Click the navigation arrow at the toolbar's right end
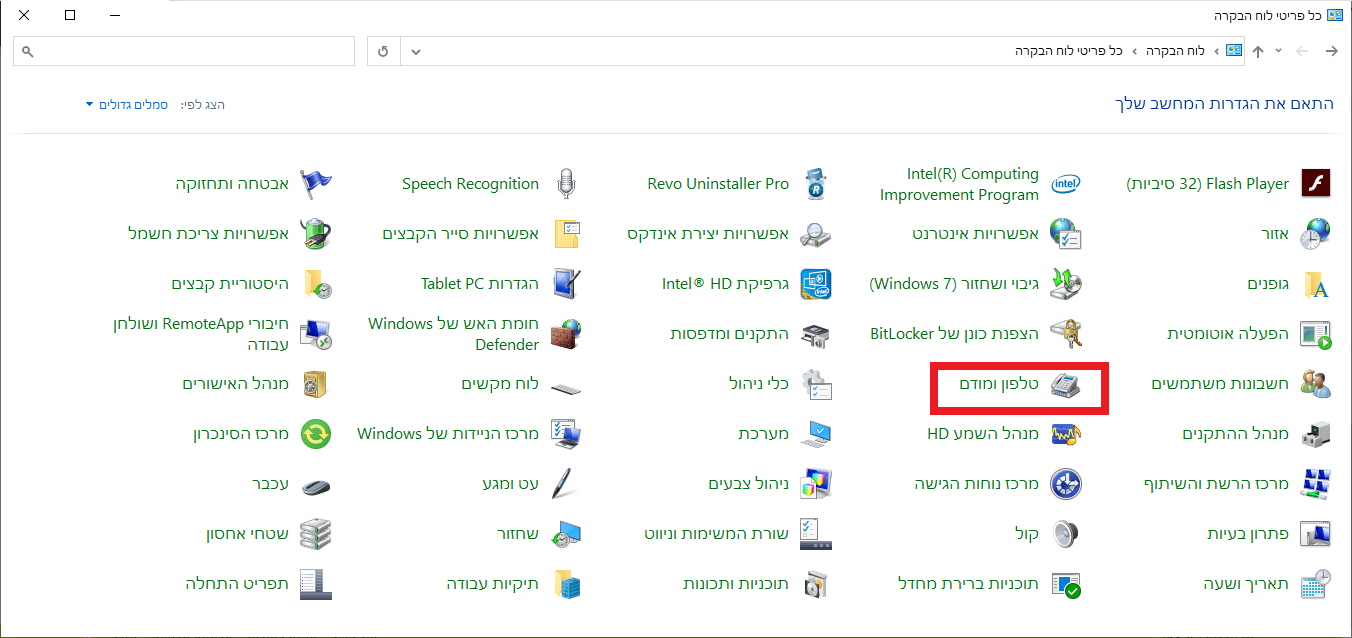This screenshot has width=1352, height=638. [x=1331, y=51]
